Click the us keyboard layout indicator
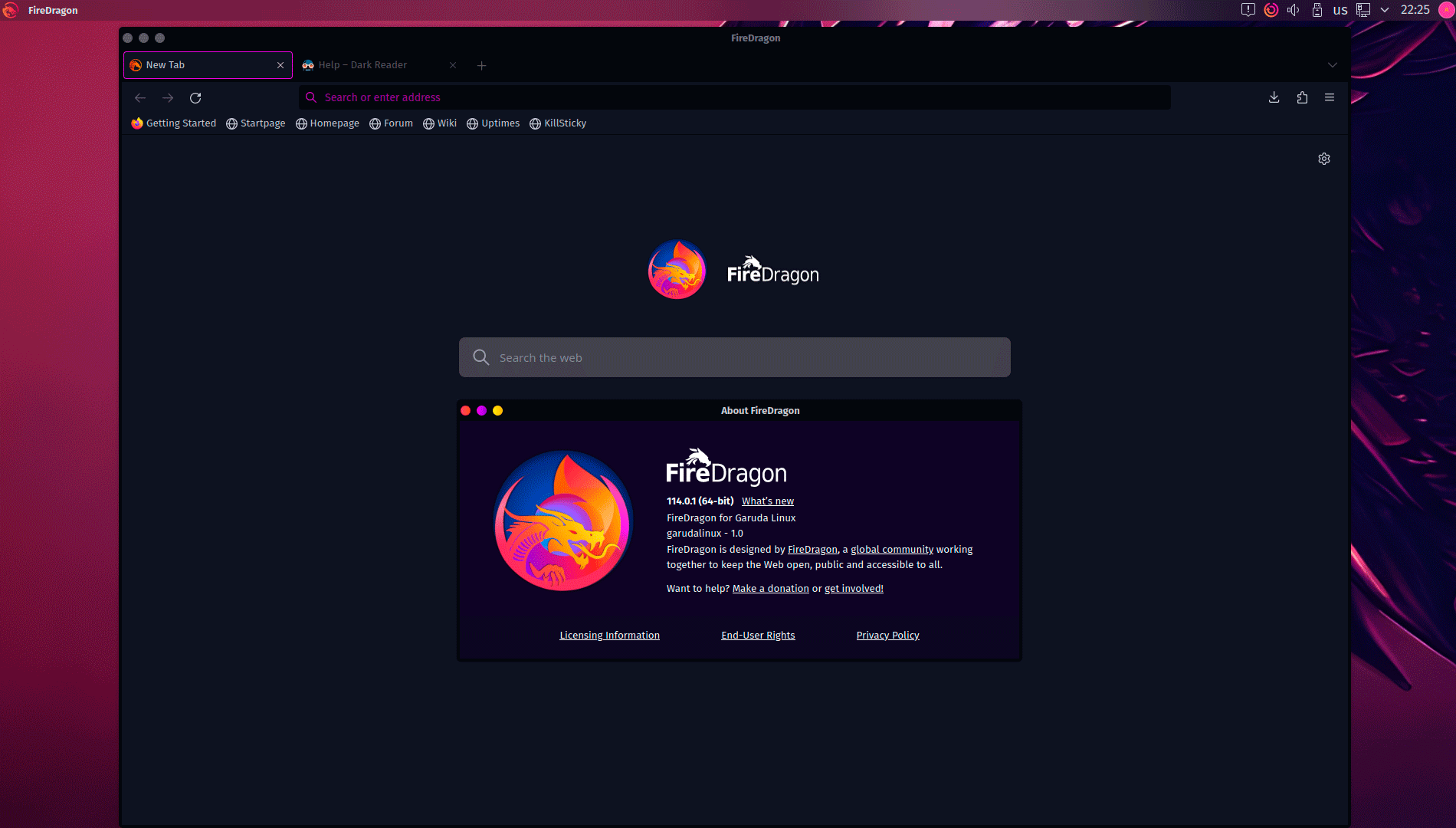The height and width of the screenshot is (828, 1456). (1340, 10)
